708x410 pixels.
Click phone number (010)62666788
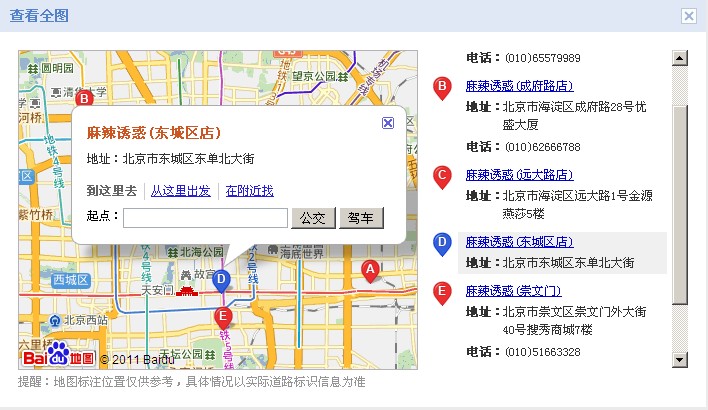tap(542, 147)
